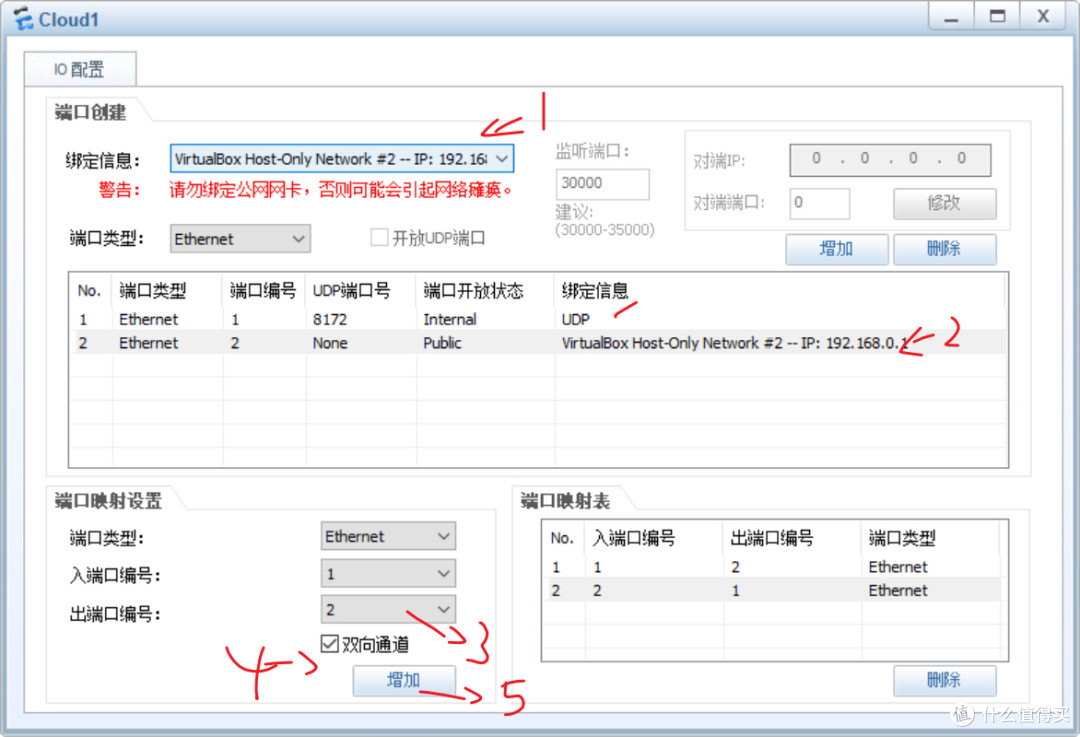Screen dimensions: 1080x737
Task: Click 删除 button below 端口映射表
Action: click(944, 681)
